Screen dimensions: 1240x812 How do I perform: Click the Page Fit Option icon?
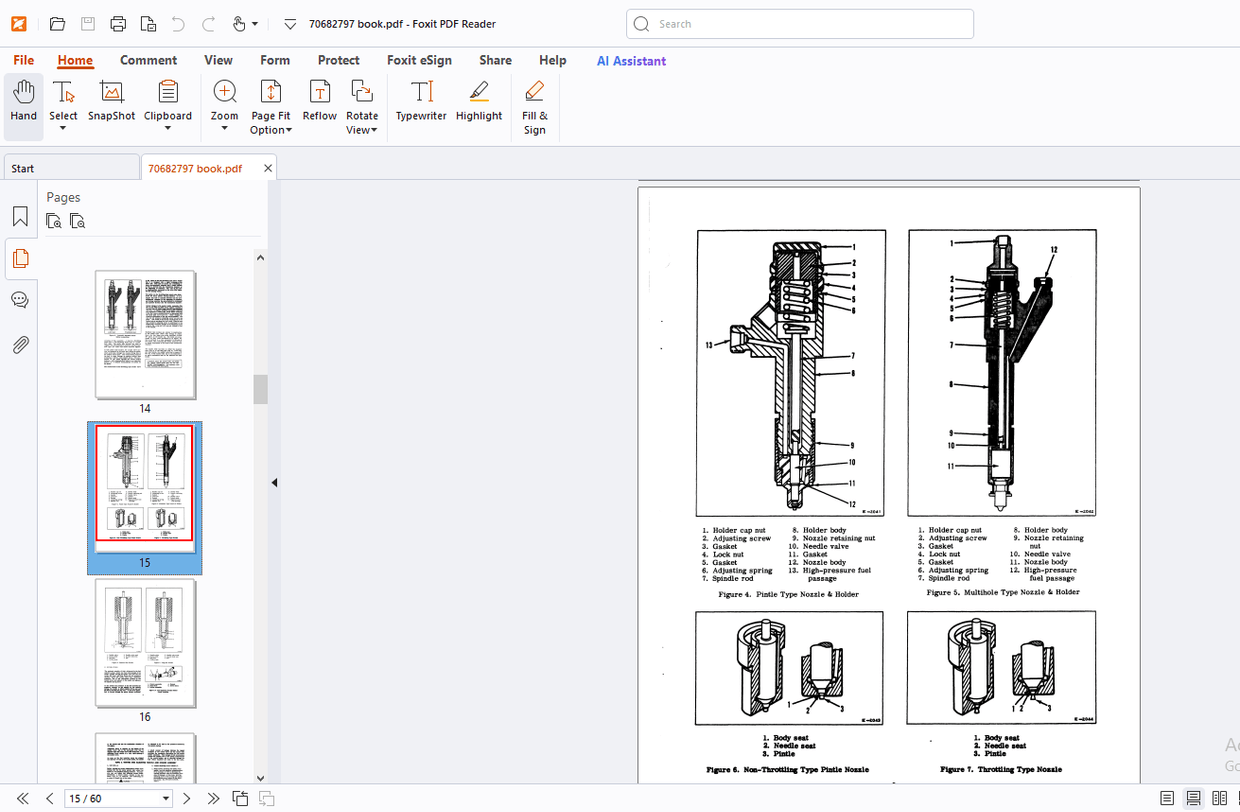[270, 92]
